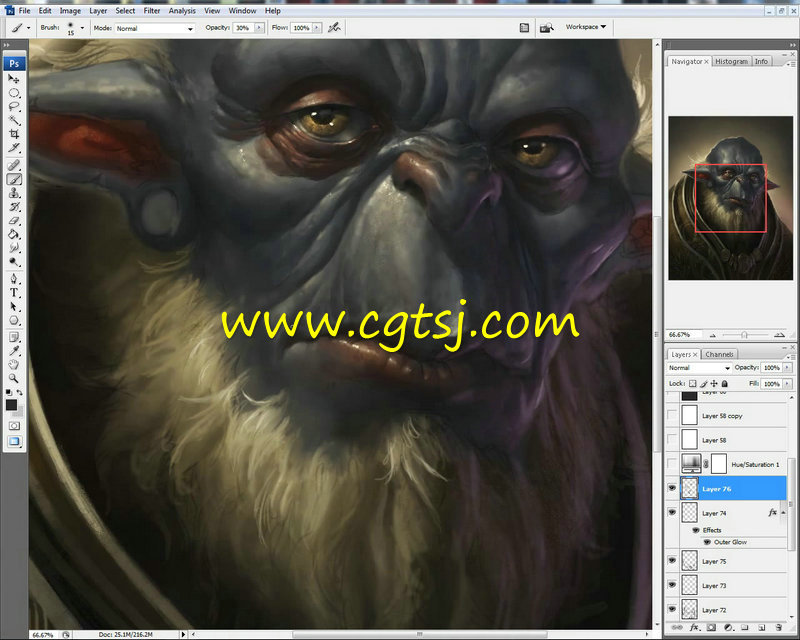Screen dimensions: 800x640
Task: Swap foreground and background colors
Action: [19, 392]
